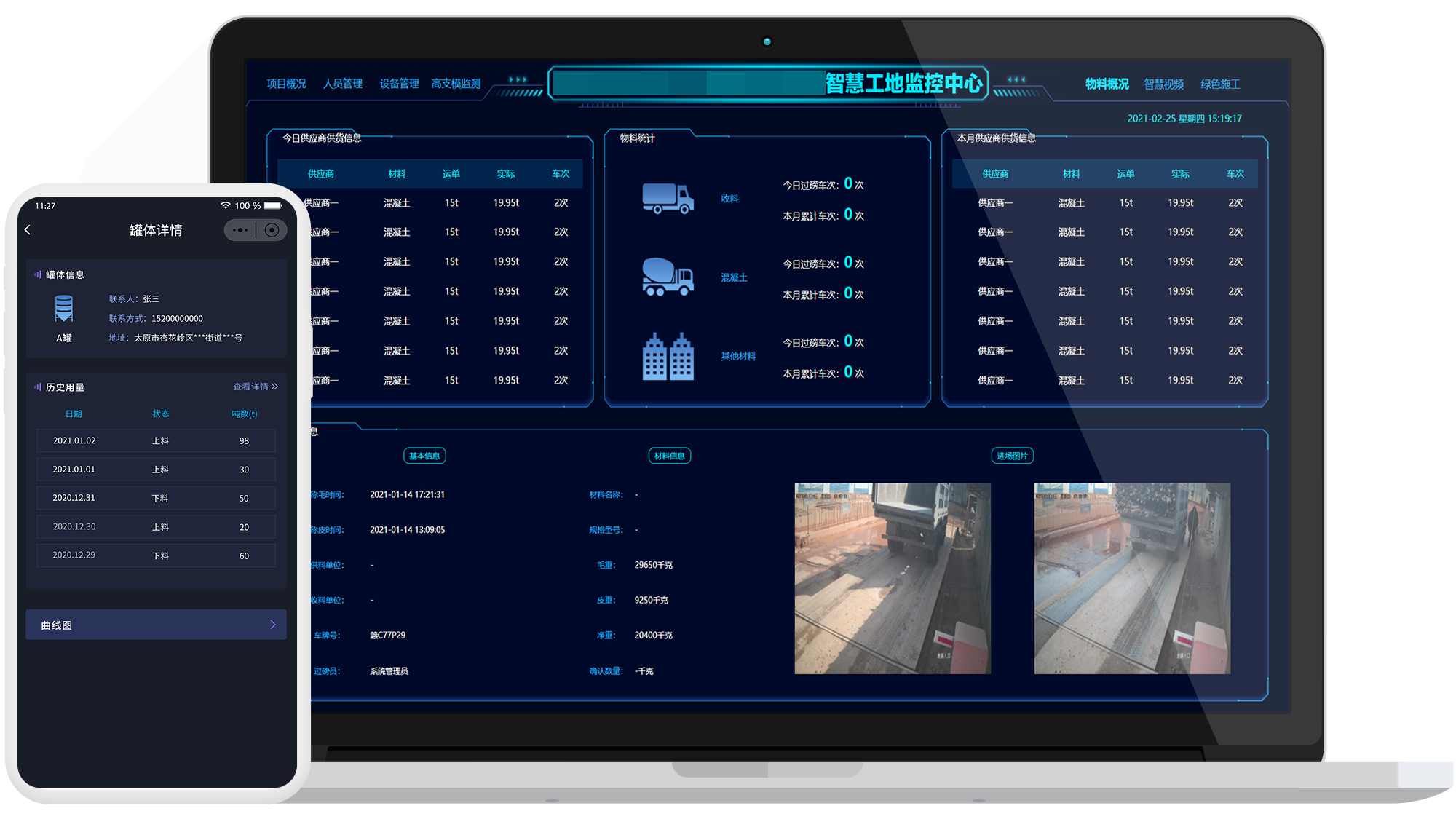Tap the Wi-Fi icon in phone status bar
This screenshot has width=1456, height=819.
point(226,206)
